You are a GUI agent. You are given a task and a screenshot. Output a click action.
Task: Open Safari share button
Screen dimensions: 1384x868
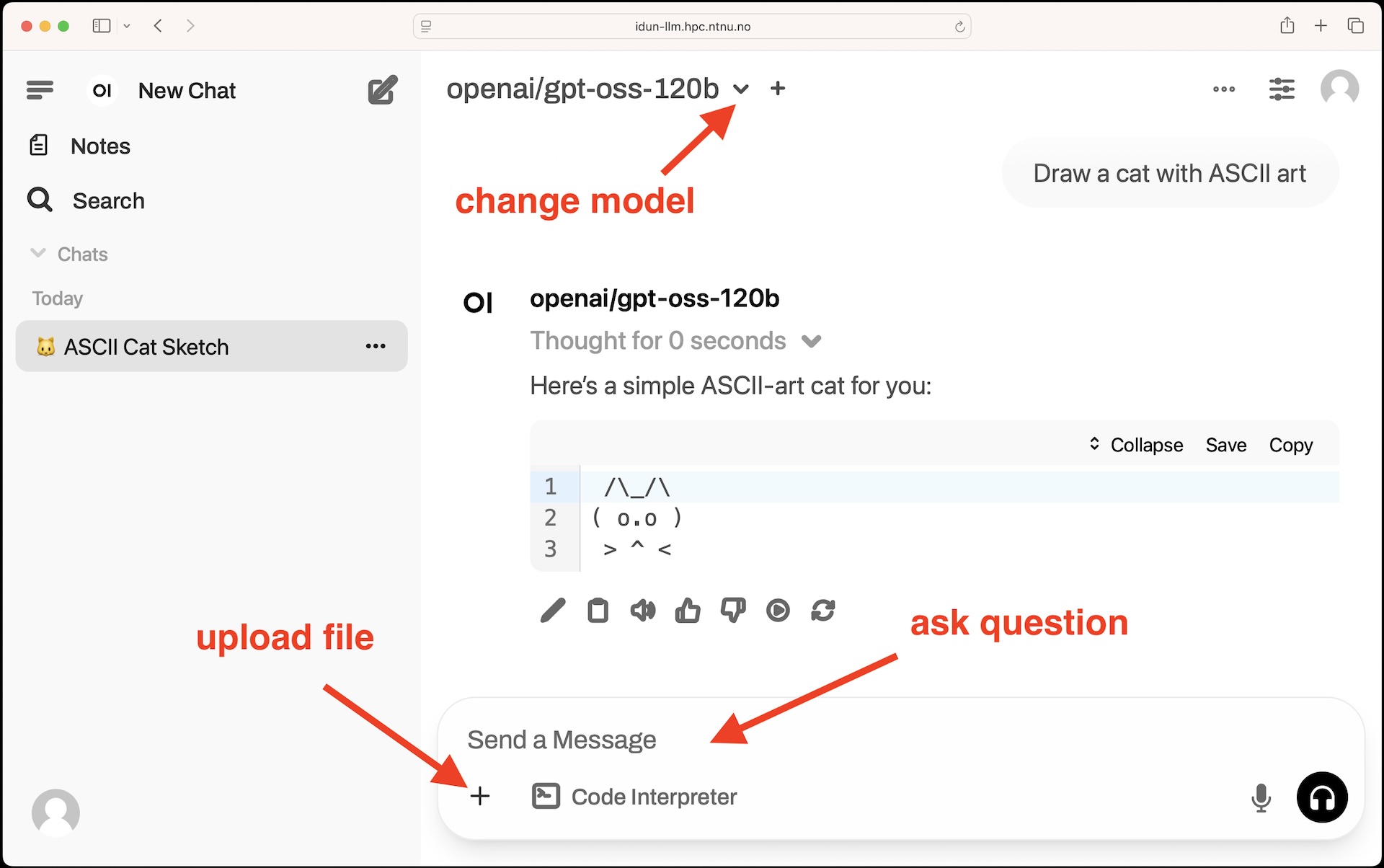click(x=1287, y=25)
